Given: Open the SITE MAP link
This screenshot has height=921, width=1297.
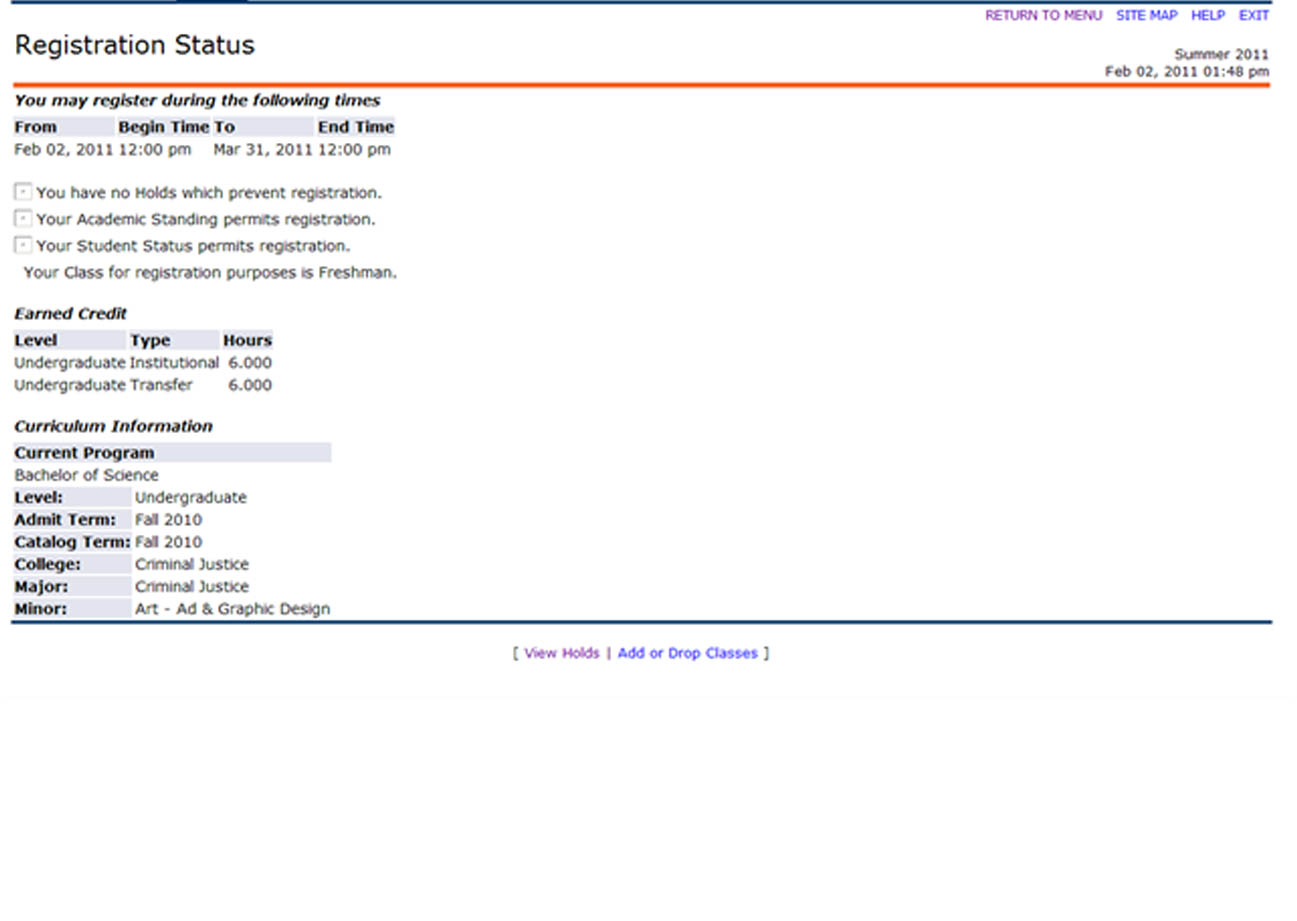Looking at the screenshot, I should click(x=1147, y=16).
